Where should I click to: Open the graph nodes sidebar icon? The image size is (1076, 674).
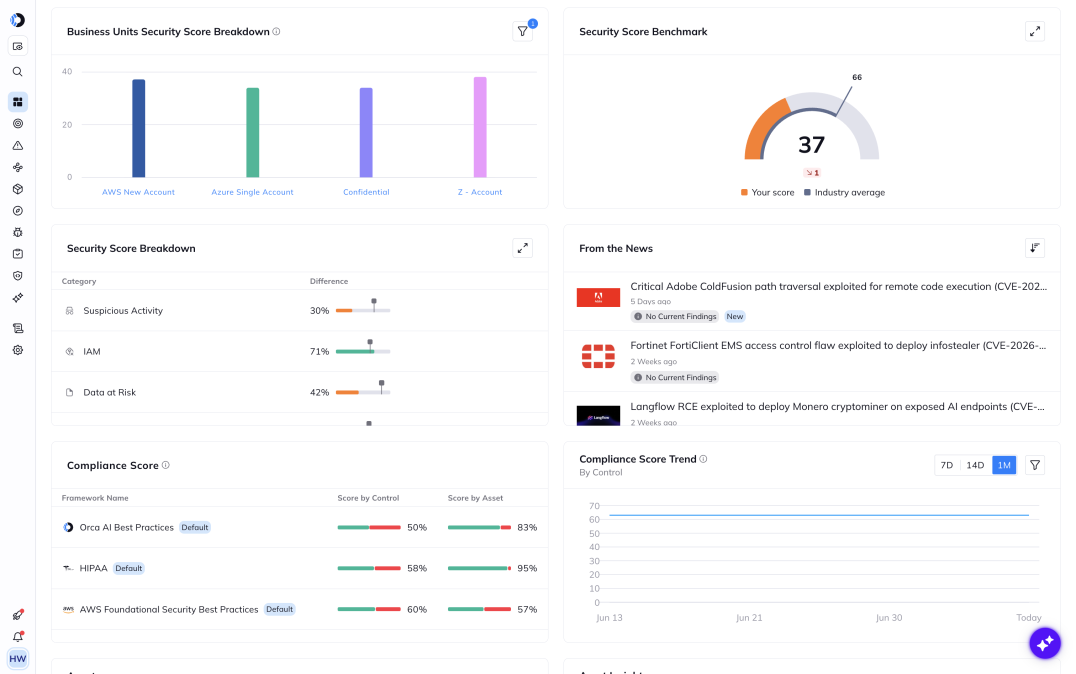[x=18, y=167]
